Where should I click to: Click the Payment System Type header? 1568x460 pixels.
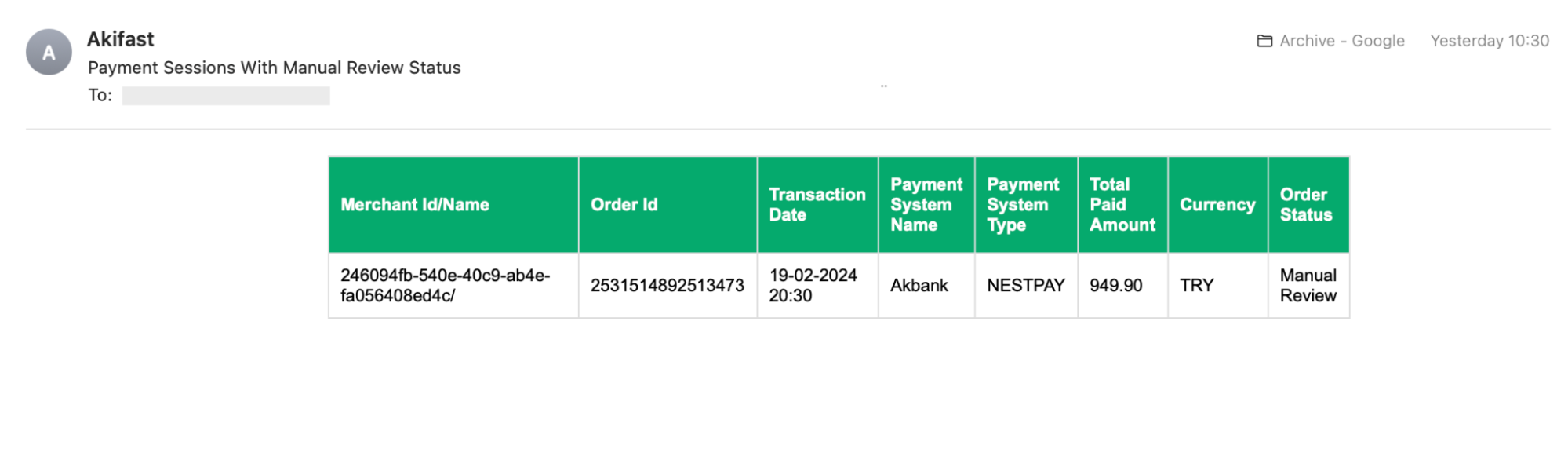(x=1022, y=205)
